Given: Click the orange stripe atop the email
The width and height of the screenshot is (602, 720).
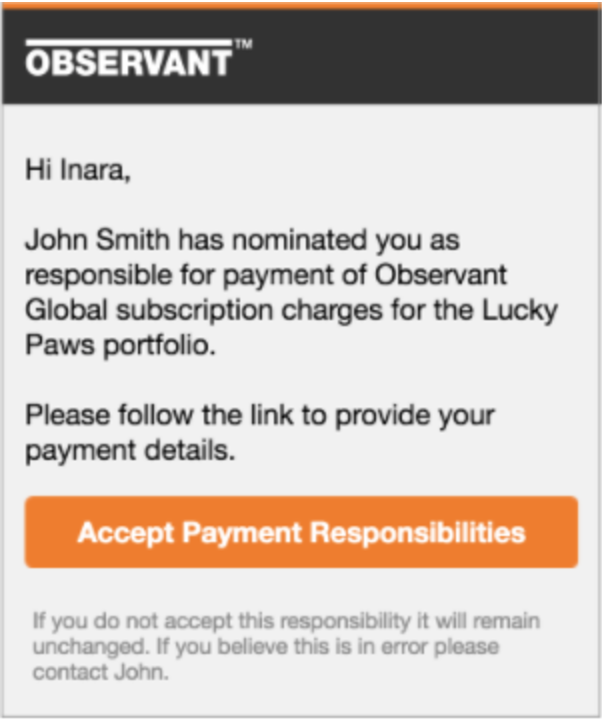Looking at the screenshot, I should [x=300, y=4].
